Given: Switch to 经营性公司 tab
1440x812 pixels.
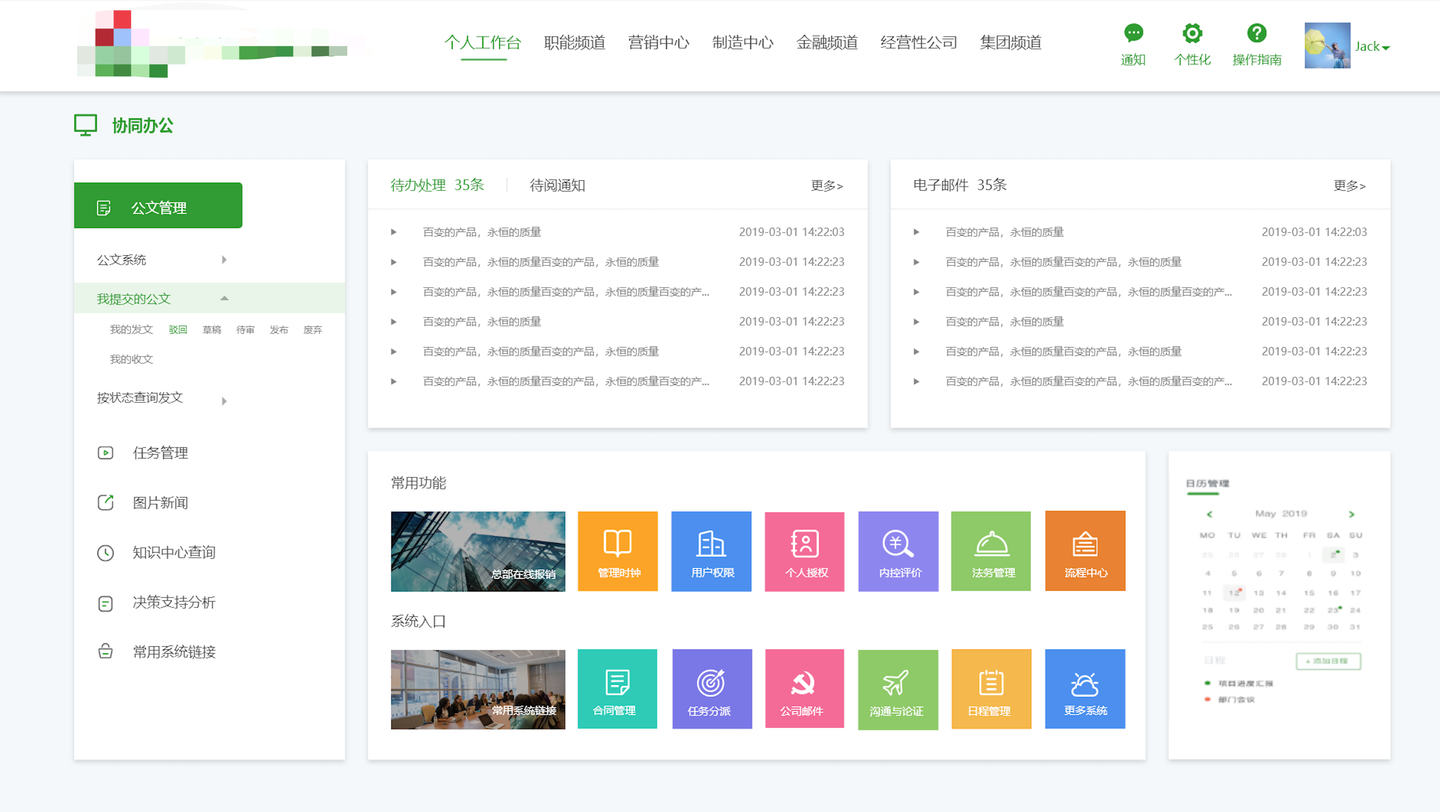Looking at the screenshot, I should pos(919,42).
